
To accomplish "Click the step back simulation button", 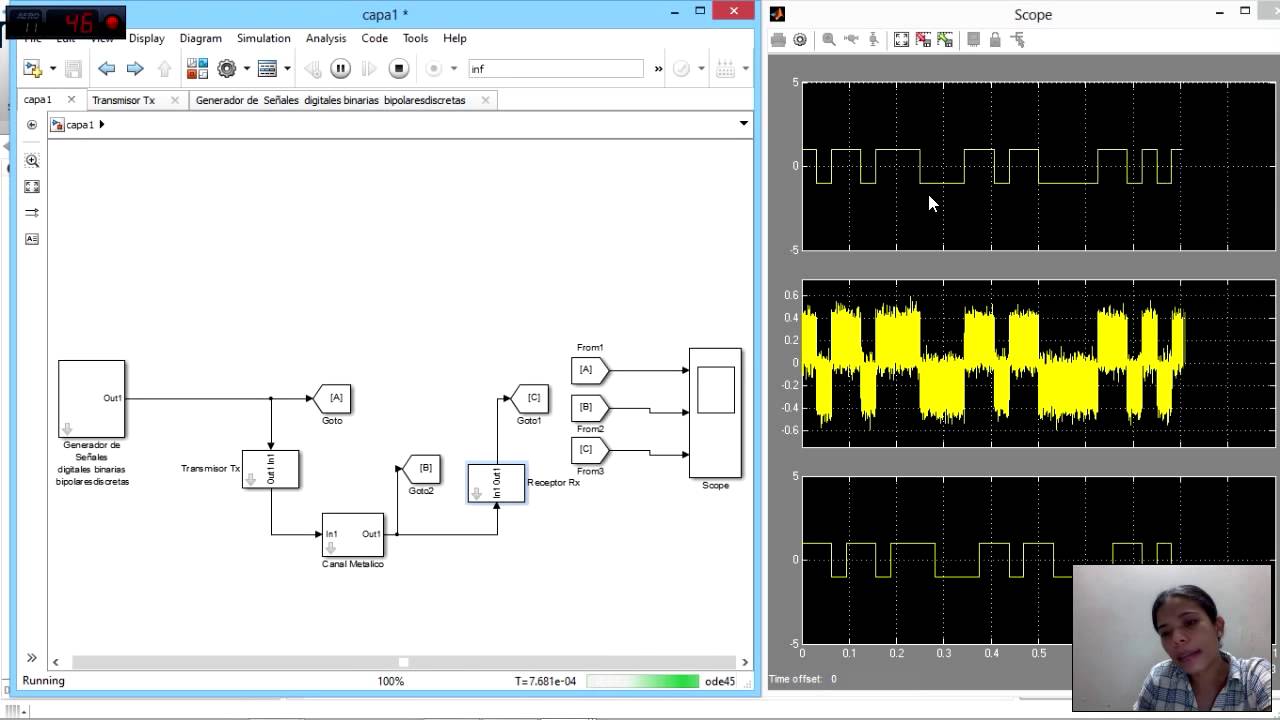I will pyautogui.click(x=312, y=69).
